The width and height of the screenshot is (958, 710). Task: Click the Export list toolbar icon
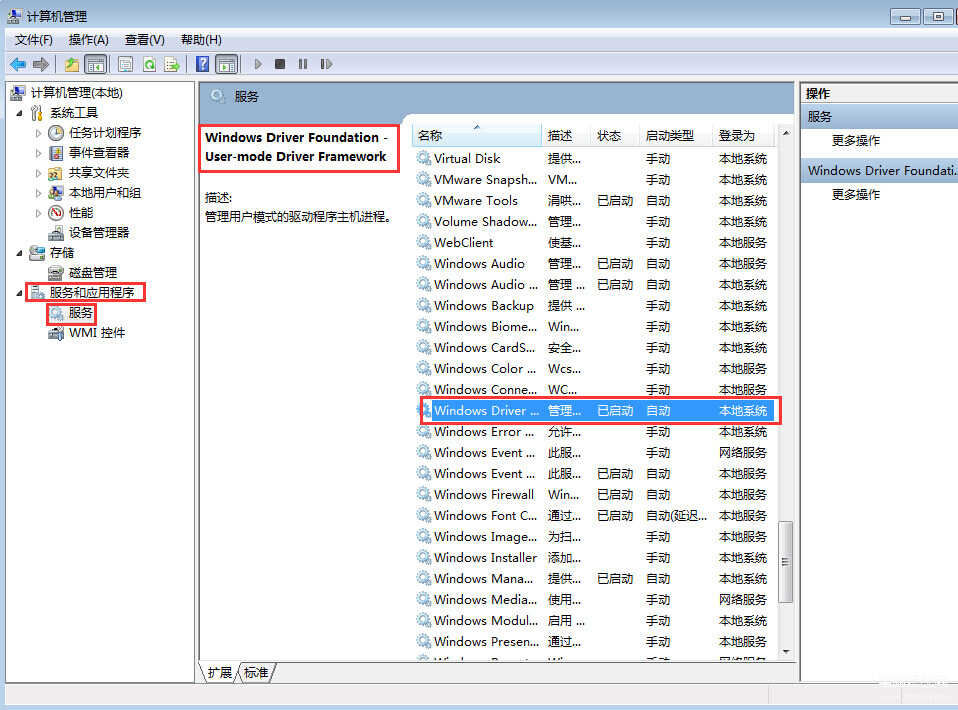(172, 64)
